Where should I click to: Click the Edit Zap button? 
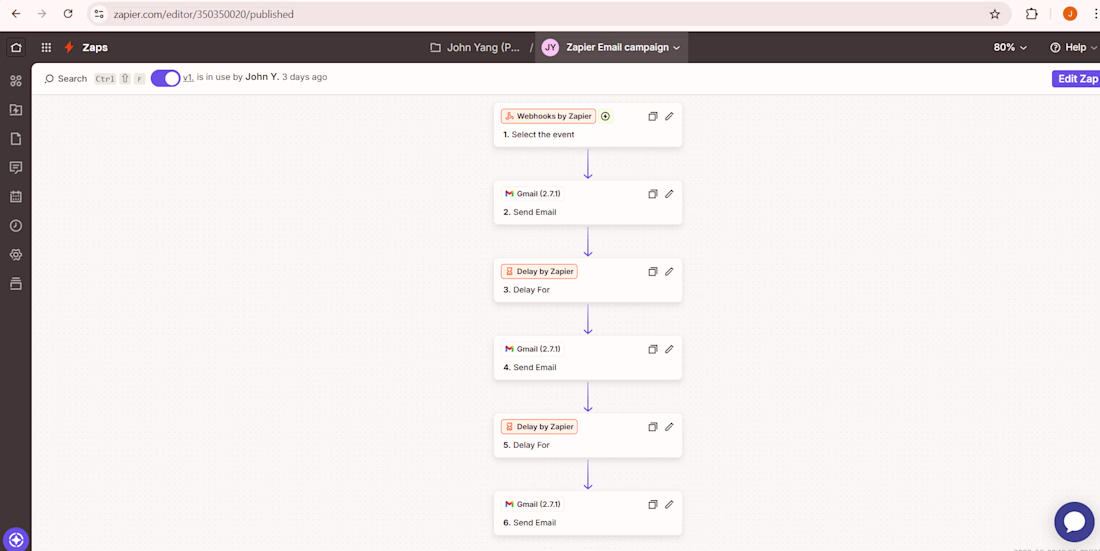pos(1076,79)
